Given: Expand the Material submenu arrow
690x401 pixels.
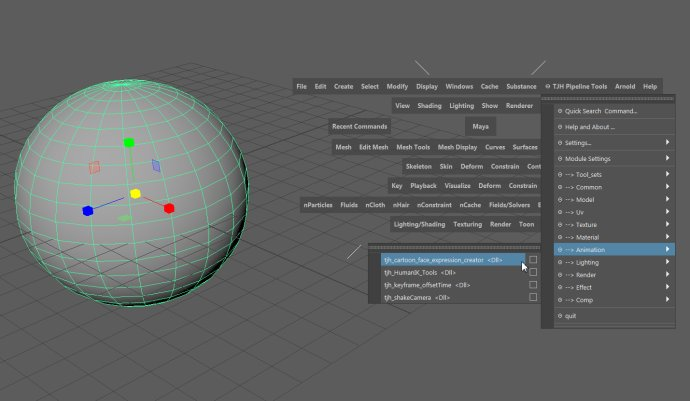Looking at the screenshot, I should coord(668,237).
